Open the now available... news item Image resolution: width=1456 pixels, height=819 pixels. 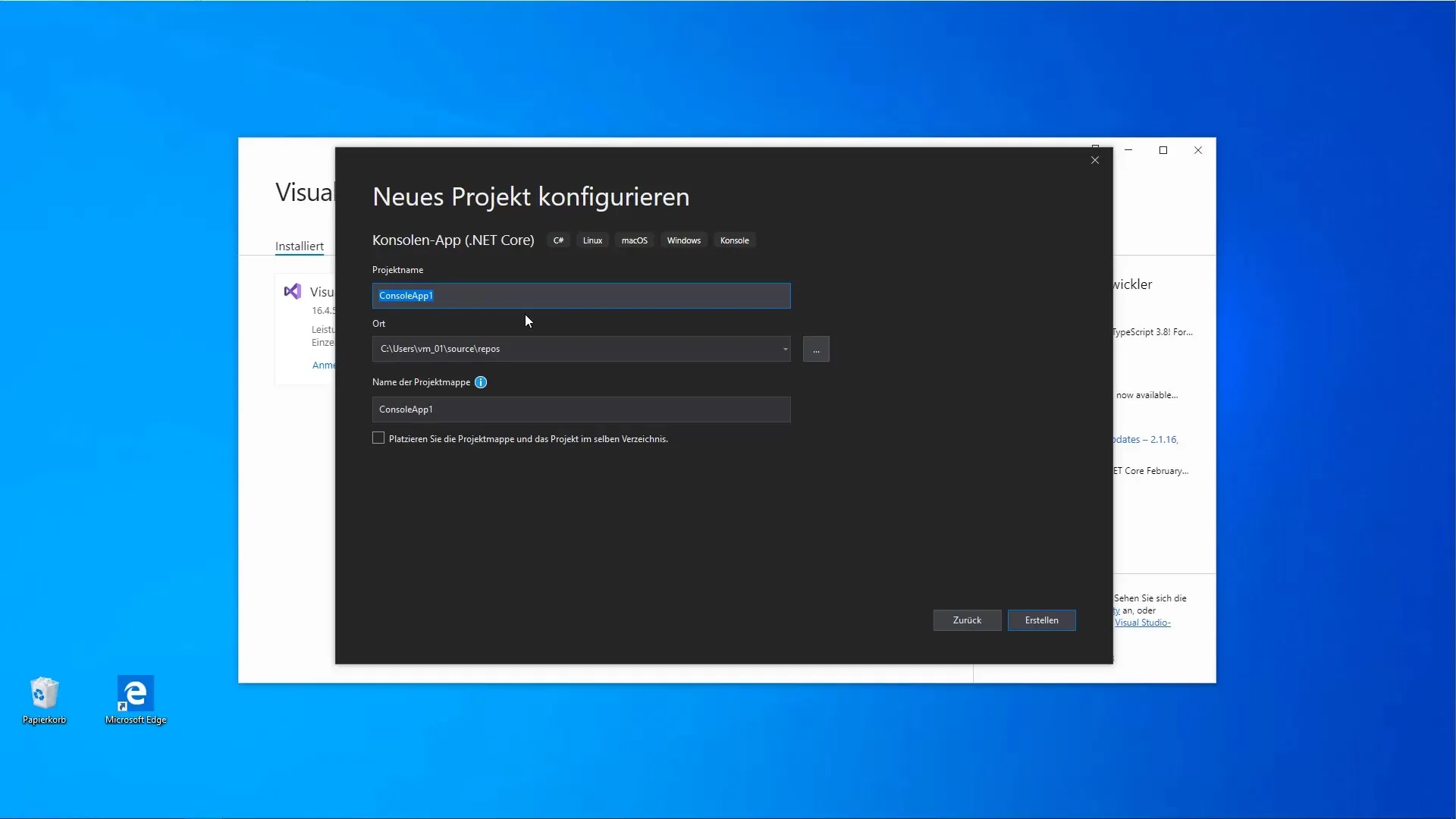1147,395
